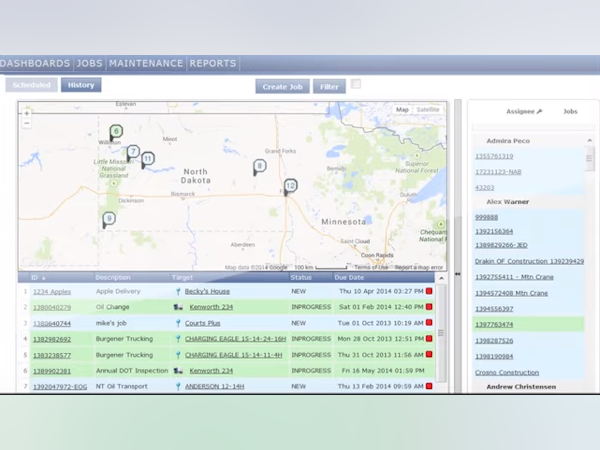This screenshot has height=450, width=600.
Task: Click location pin beside Courts Plus
Action: click(178, 323)
